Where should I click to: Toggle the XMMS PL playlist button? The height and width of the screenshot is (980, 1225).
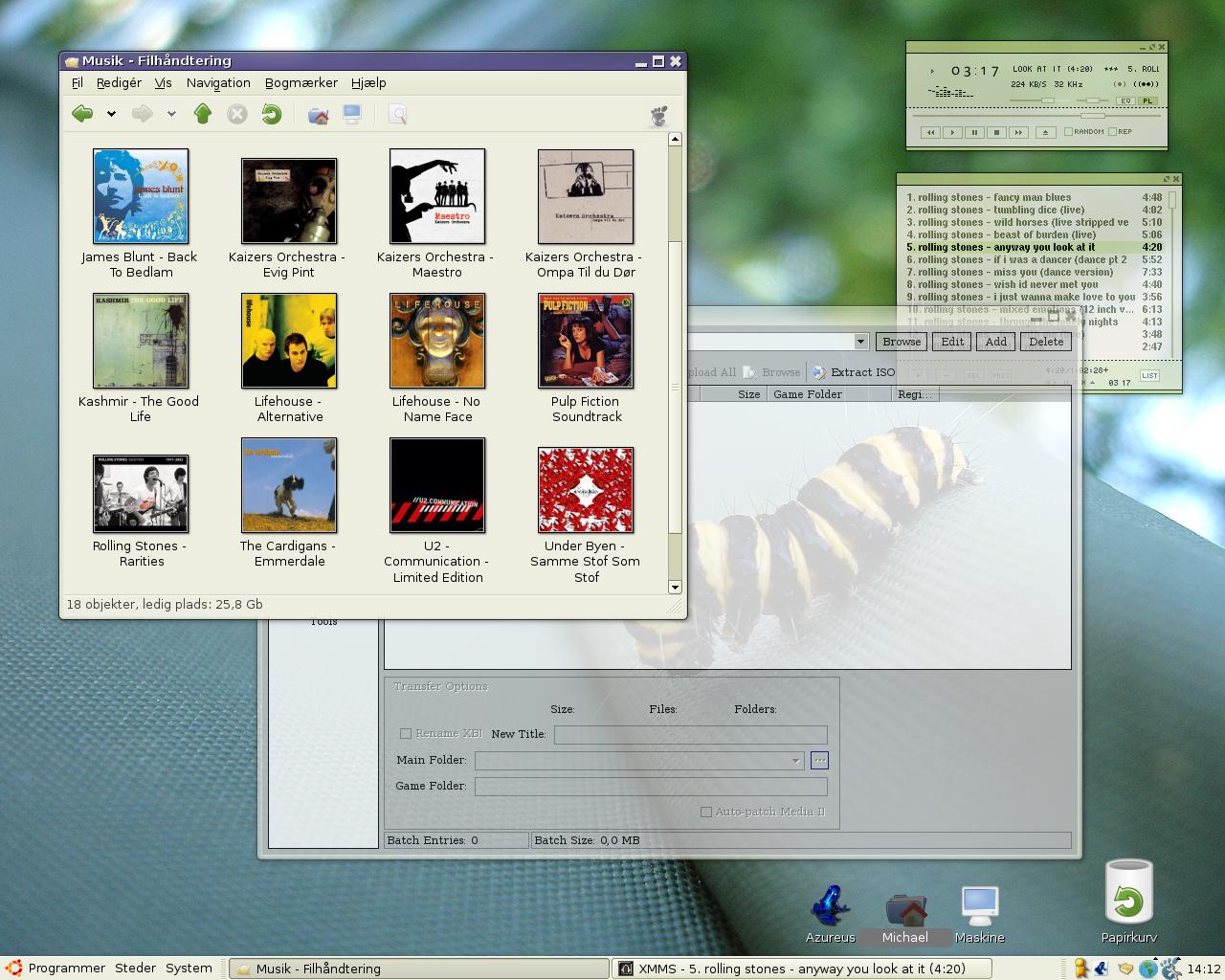[x=1147, y=100]
